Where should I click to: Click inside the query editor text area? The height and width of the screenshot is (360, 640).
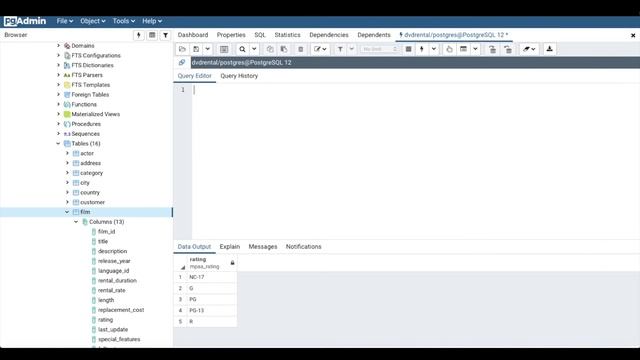[416, 161]
